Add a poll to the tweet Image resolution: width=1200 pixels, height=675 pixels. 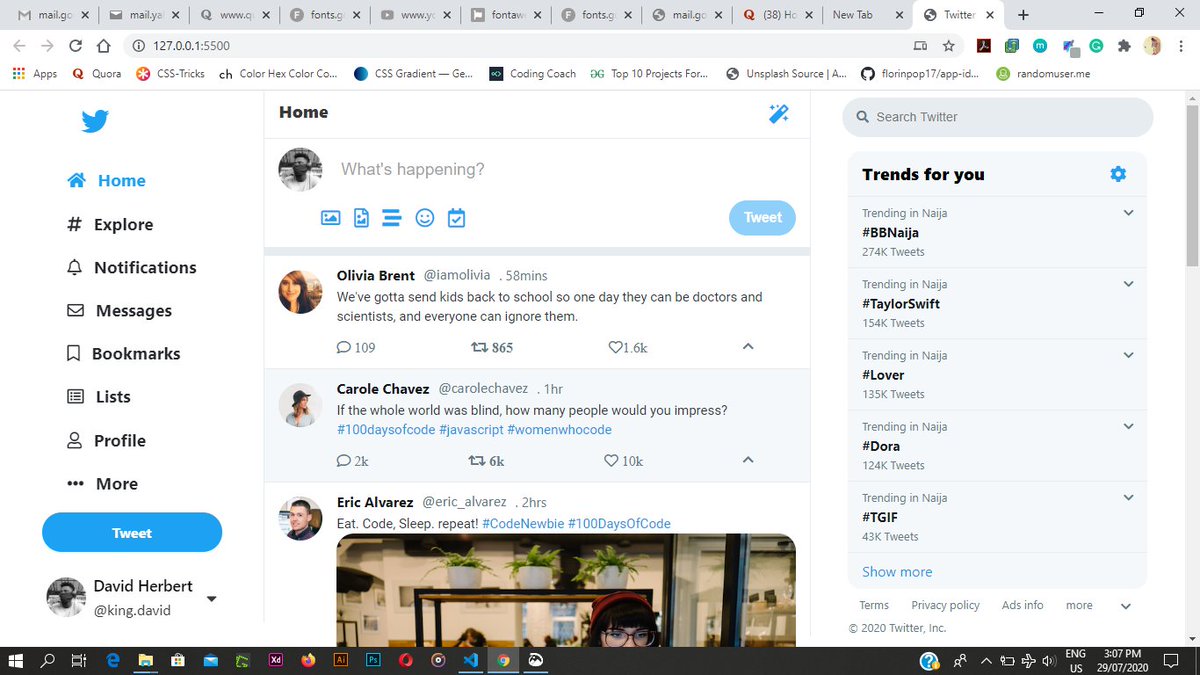(392, 217)
